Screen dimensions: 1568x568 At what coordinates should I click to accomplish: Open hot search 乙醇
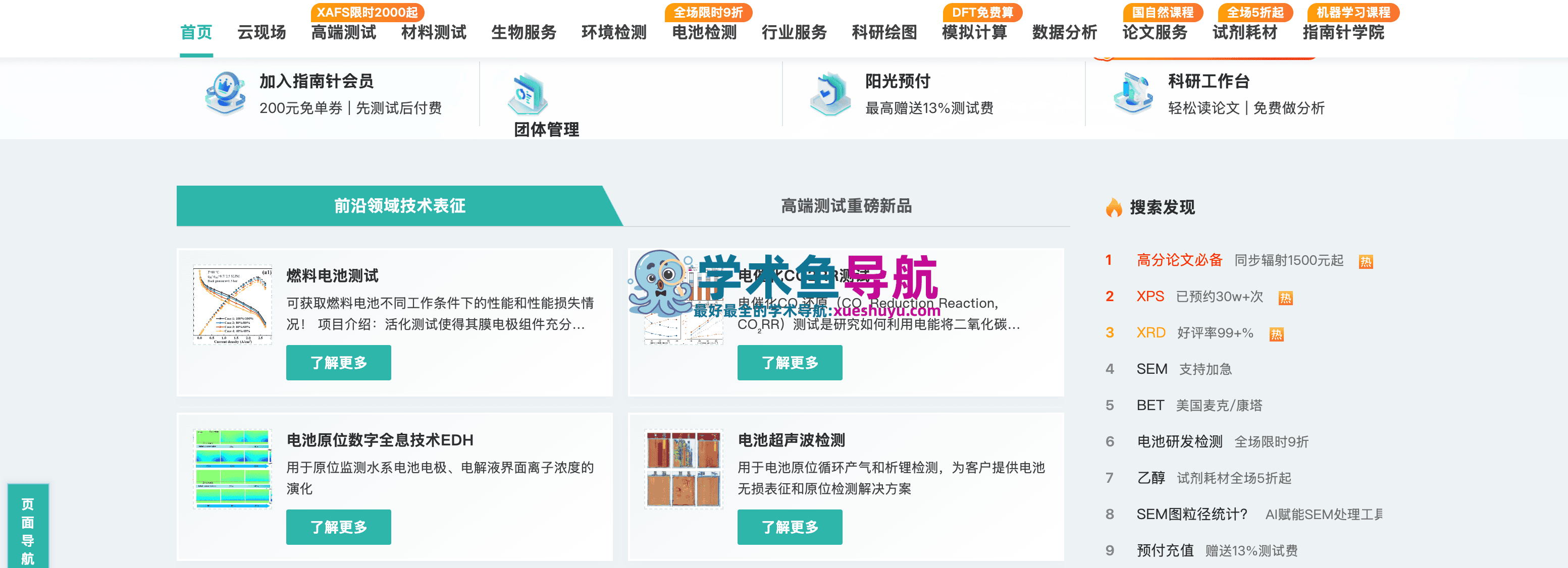(x=1150, y=478)
